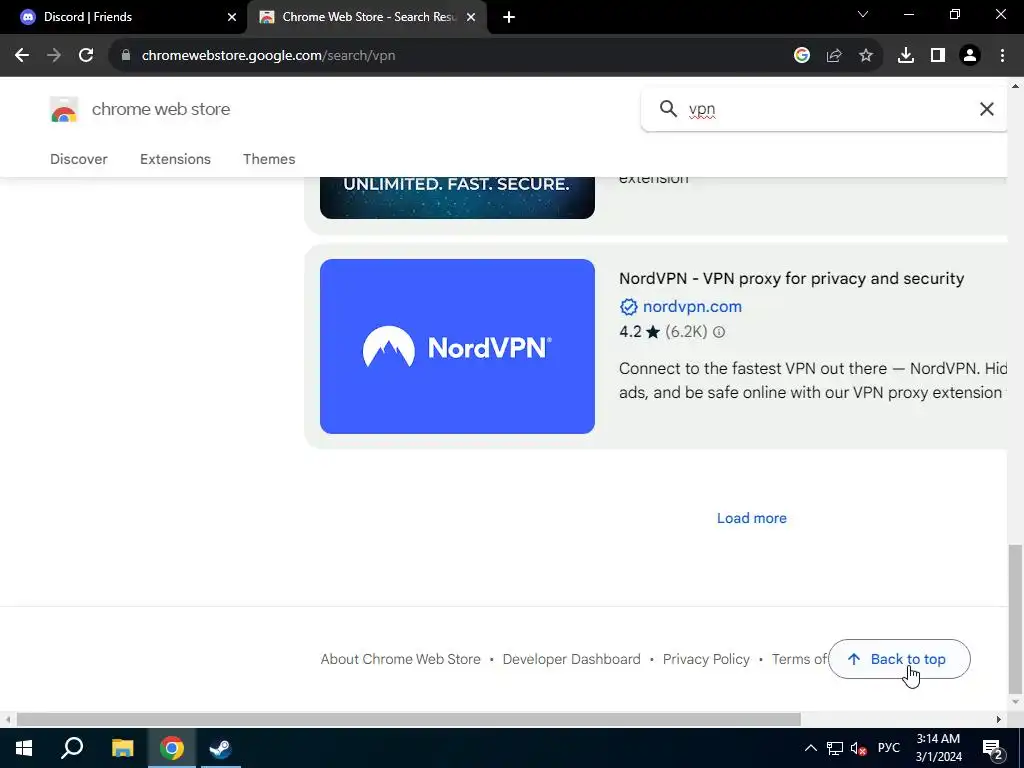This screenshot has height=768, width=1024.
Task: Open the Extensions section
Action: [175, 159]
